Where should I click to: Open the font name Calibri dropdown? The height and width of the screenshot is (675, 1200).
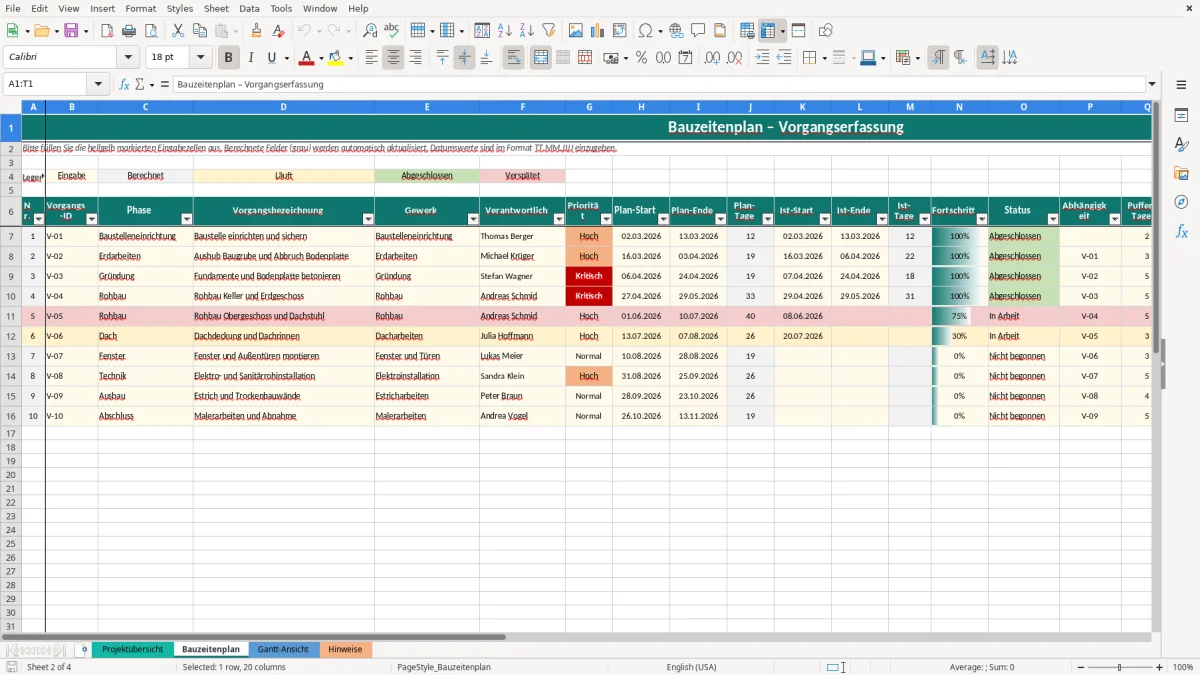click(128, 58)
